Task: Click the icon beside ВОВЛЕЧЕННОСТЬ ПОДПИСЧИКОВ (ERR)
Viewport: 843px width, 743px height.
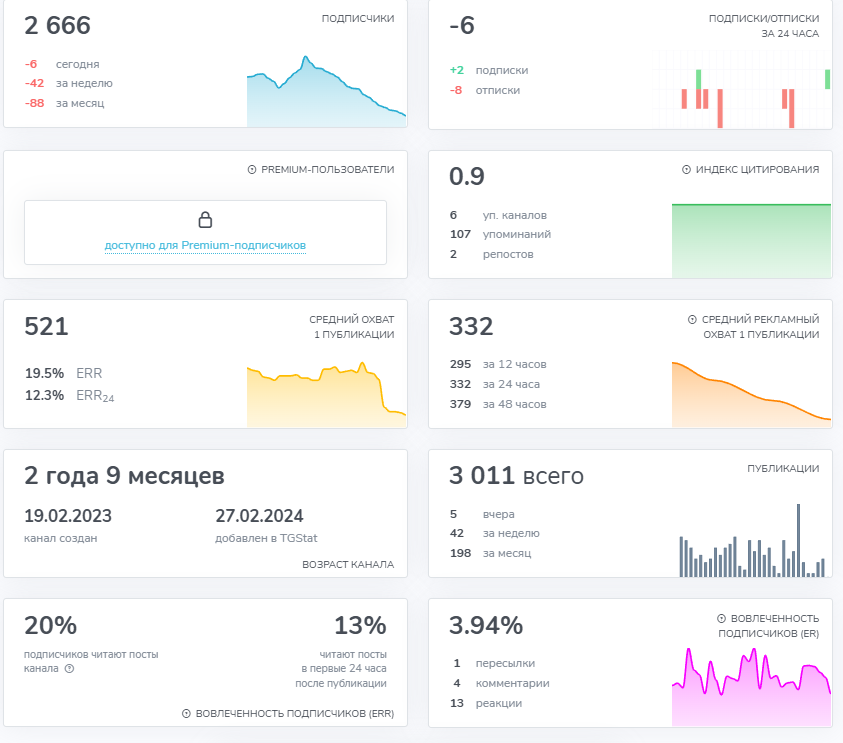Action: tap(187, 714)
